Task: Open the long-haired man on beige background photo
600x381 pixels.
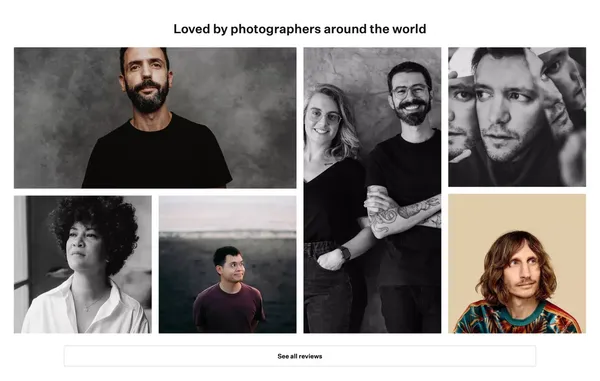Action: tap(517, 264)
